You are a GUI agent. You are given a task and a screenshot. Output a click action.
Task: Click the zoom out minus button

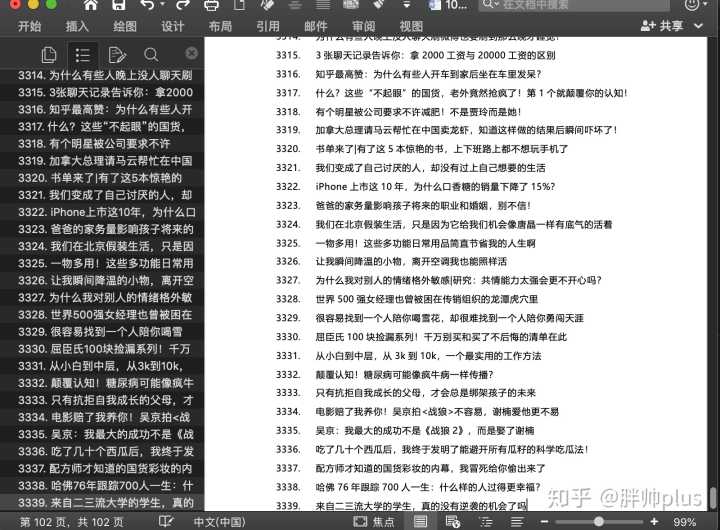[545, 522]
